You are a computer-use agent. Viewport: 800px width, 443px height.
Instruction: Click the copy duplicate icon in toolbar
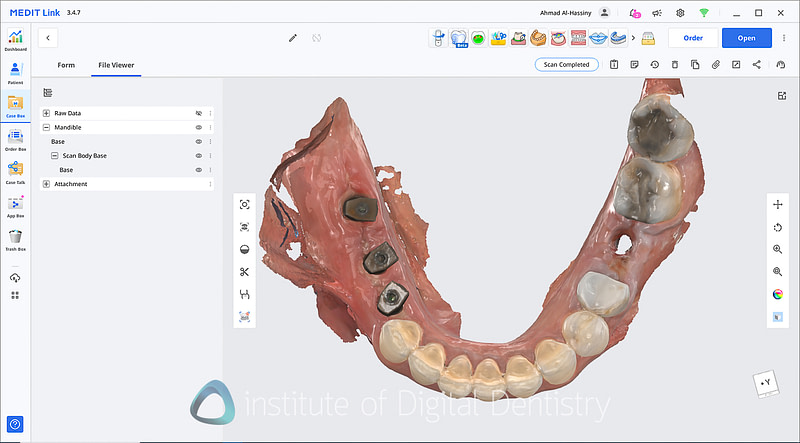(x=695, y=64)
